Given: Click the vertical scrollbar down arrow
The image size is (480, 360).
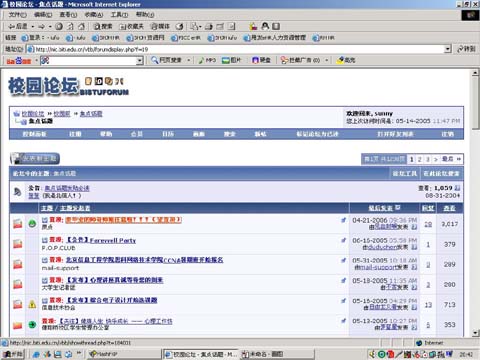Looking at the screenshot, I should 476,333.
